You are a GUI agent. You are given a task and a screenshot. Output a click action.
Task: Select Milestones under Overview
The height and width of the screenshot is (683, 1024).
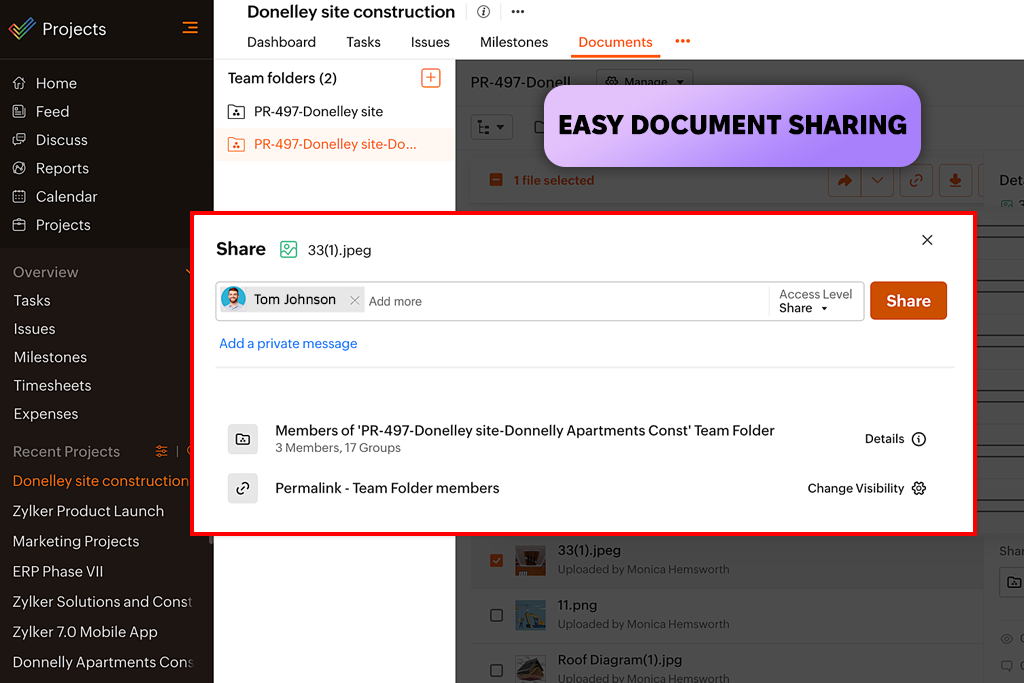coord(50,357)
